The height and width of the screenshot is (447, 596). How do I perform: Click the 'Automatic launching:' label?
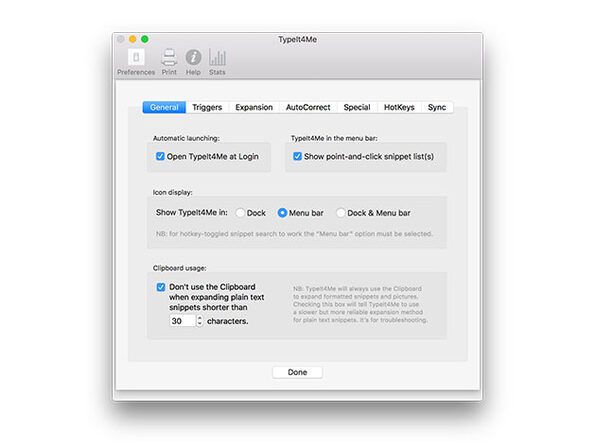(186, 138)
